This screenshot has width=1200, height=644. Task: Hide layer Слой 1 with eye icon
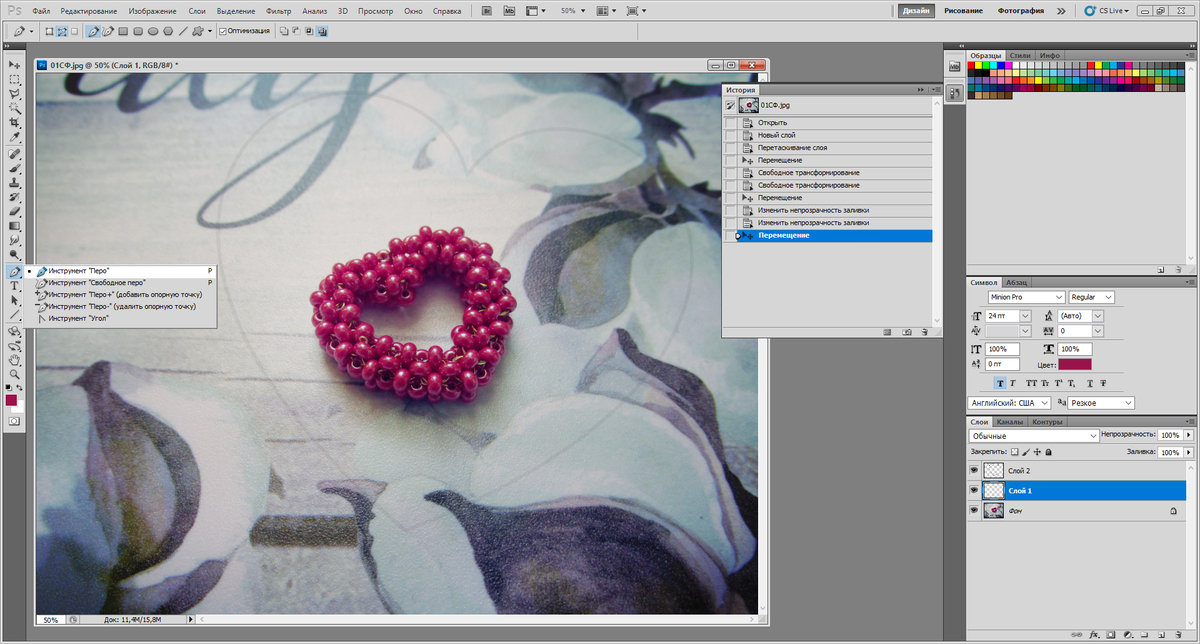tap(974, 490)
